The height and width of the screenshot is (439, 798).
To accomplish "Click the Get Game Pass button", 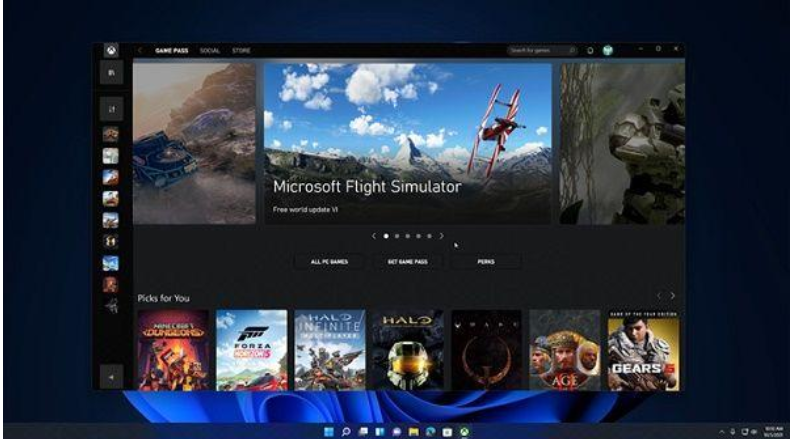I will click(407, 262).
